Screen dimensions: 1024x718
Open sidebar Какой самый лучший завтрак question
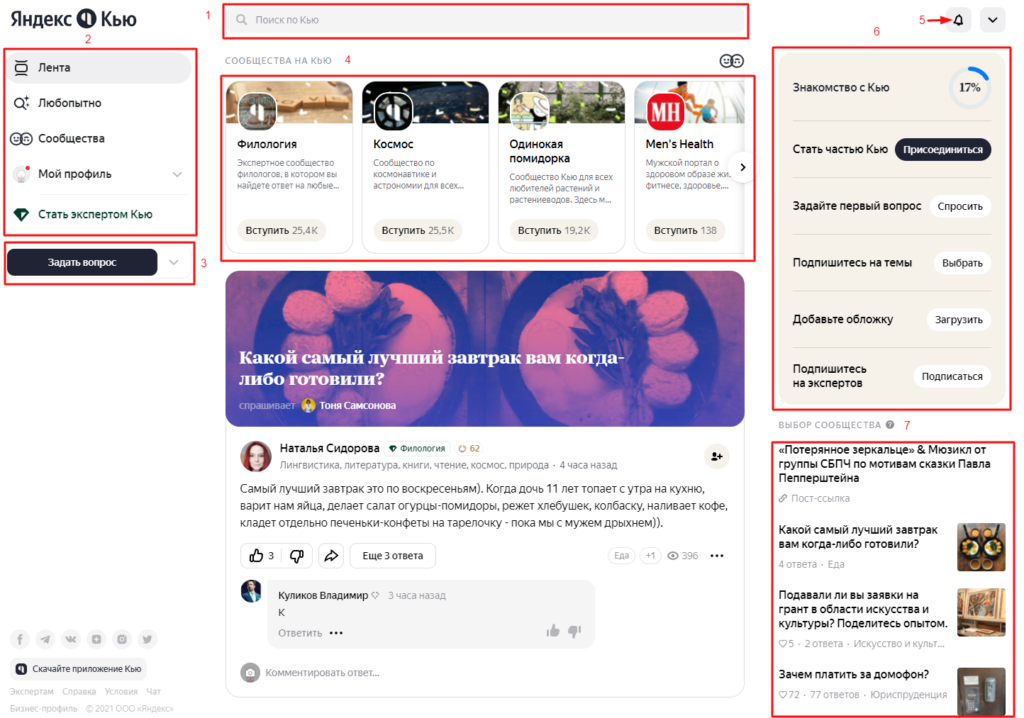(x=857, y=537)
